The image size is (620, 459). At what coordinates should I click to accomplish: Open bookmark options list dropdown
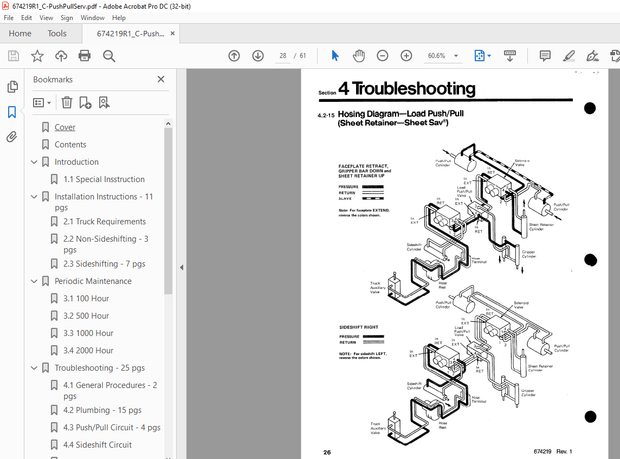[42, 103]
